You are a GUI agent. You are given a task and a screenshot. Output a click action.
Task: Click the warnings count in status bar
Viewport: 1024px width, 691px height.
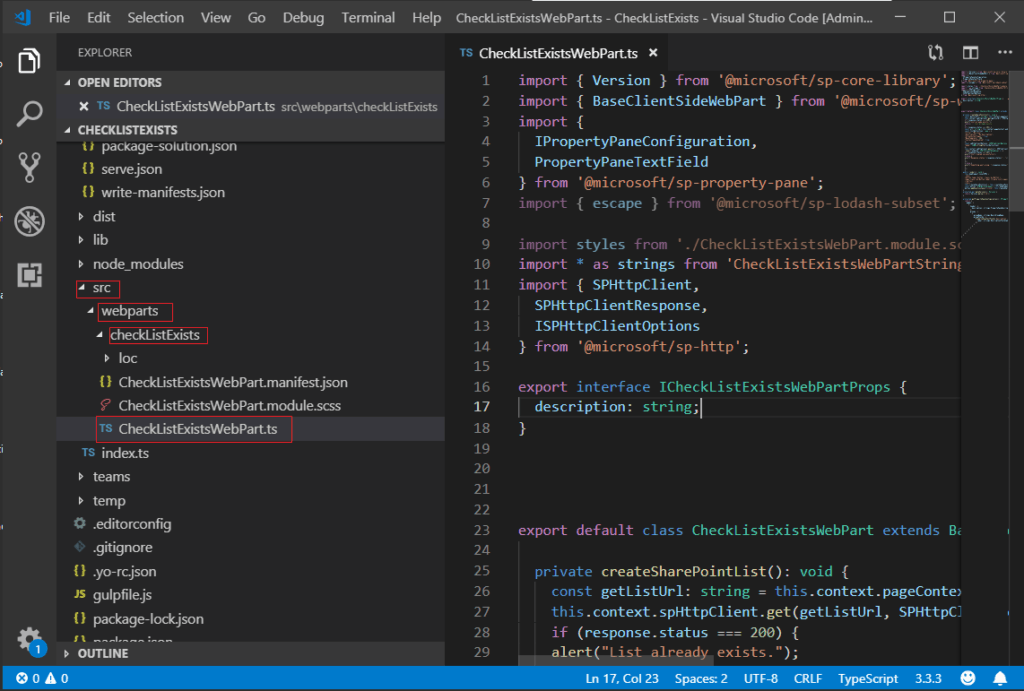click(57, 679)
